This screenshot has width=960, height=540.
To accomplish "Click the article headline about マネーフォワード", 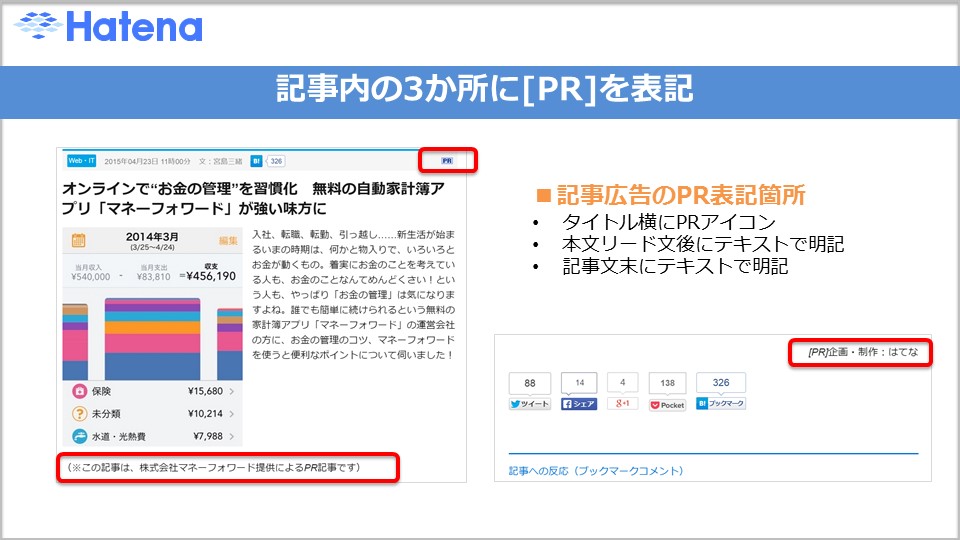I will 253,198.
